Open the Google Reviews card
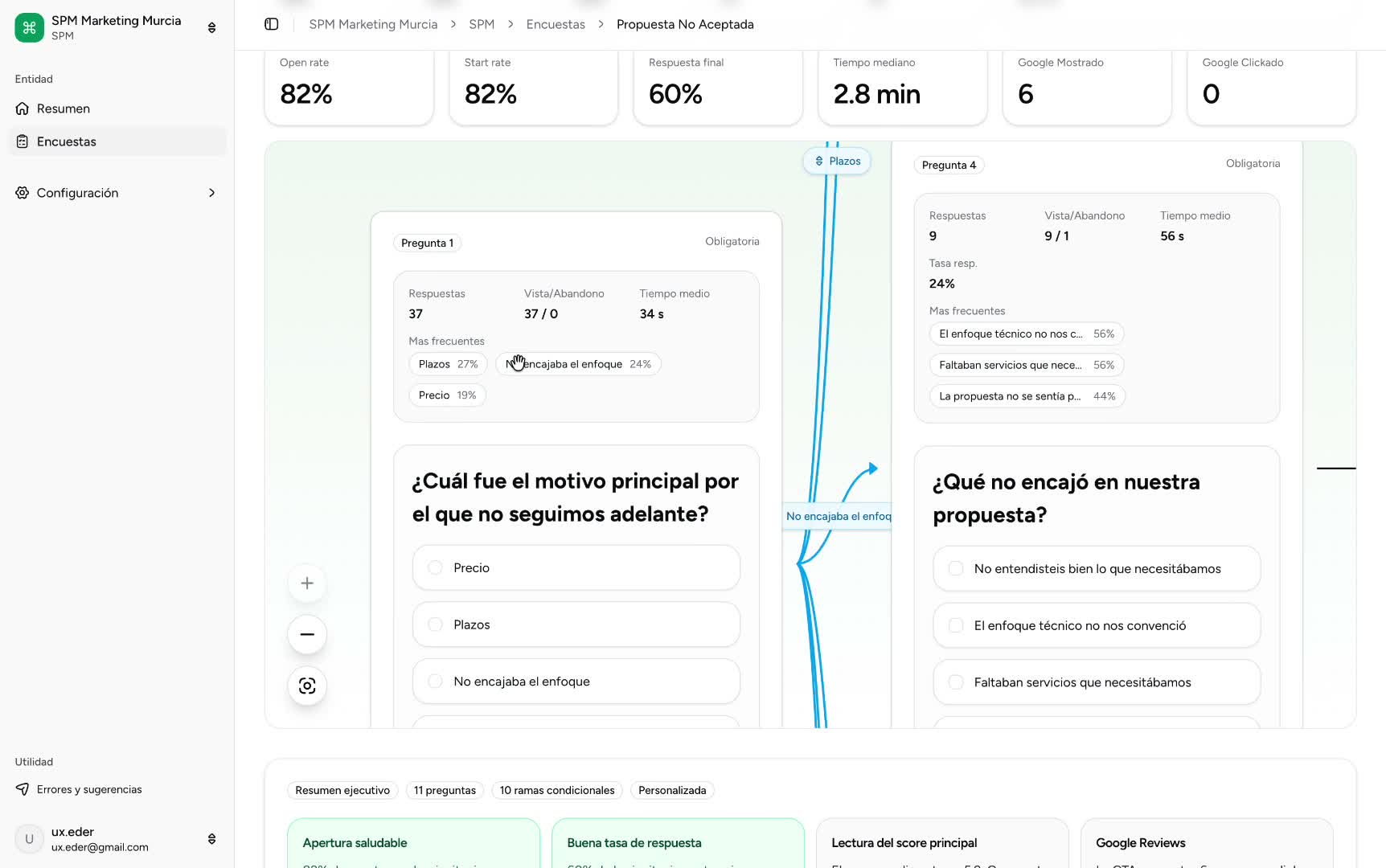This screenshot has width=1386, height=868. (x=1207, y=843)
